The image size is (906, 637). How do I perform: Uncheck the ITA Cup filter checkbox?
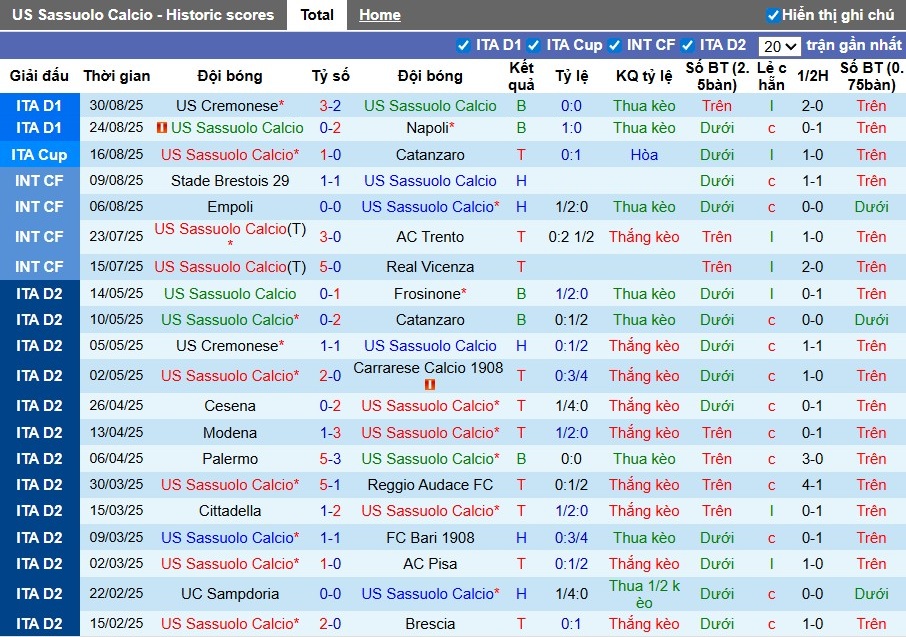534,45
